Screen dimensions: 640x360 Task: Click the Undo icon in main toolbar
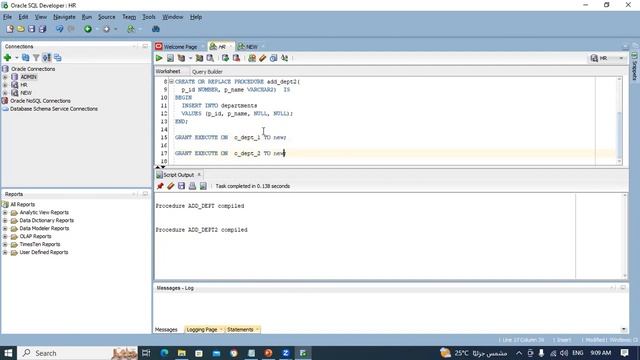60,29
